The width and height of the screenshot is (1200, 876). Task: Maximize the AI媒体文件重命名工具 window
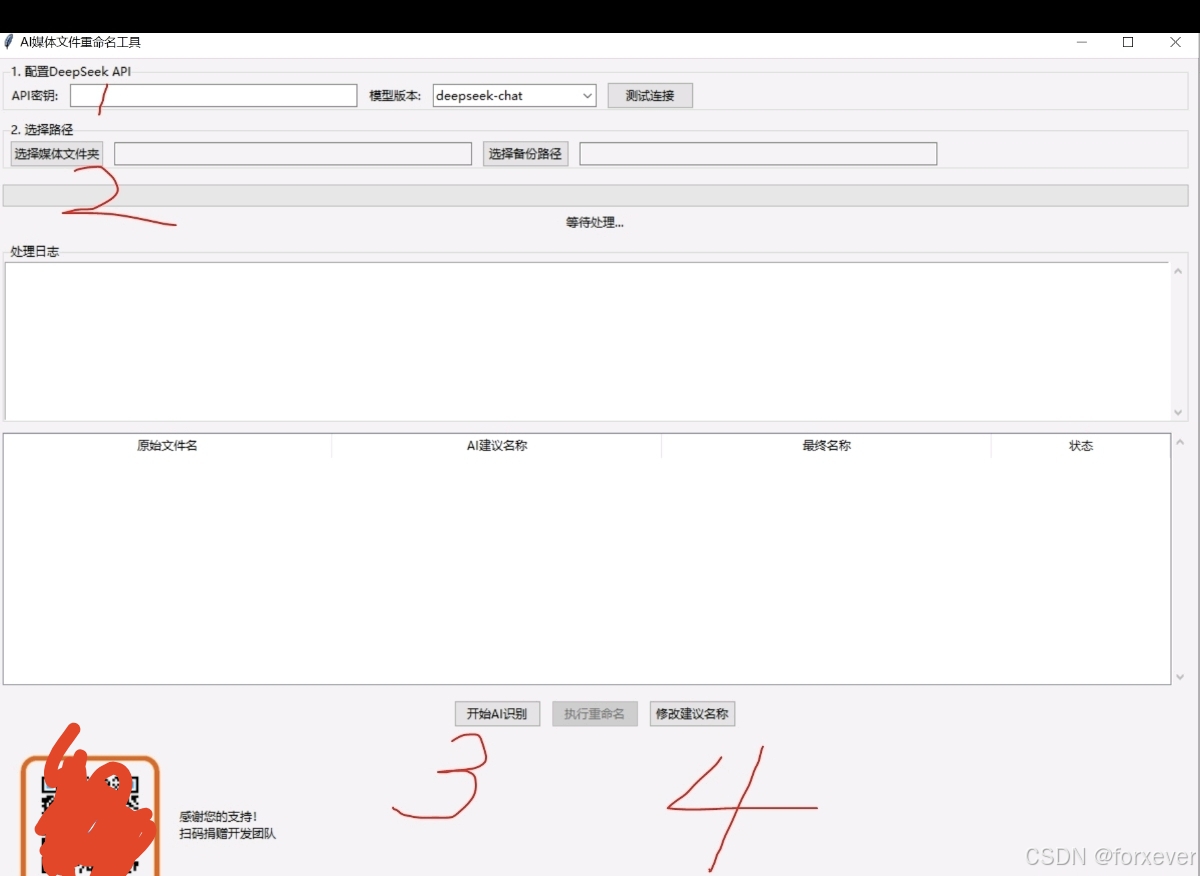pos(1128,42)
